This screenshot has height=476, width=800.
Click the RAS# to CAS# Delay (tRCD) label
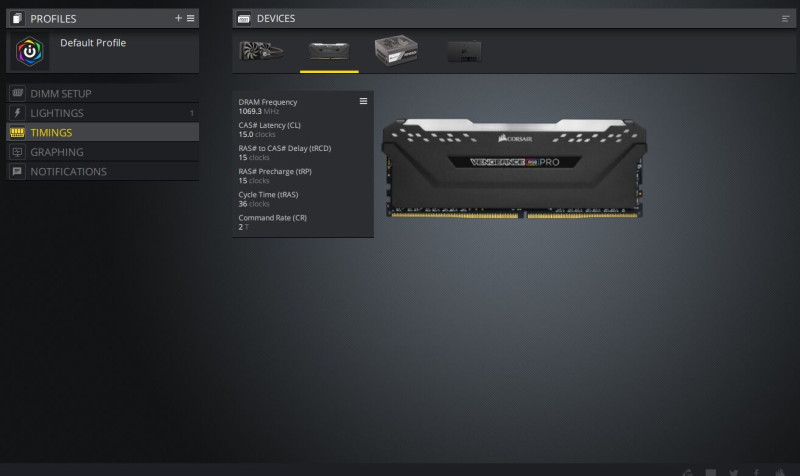coord(285,148)
